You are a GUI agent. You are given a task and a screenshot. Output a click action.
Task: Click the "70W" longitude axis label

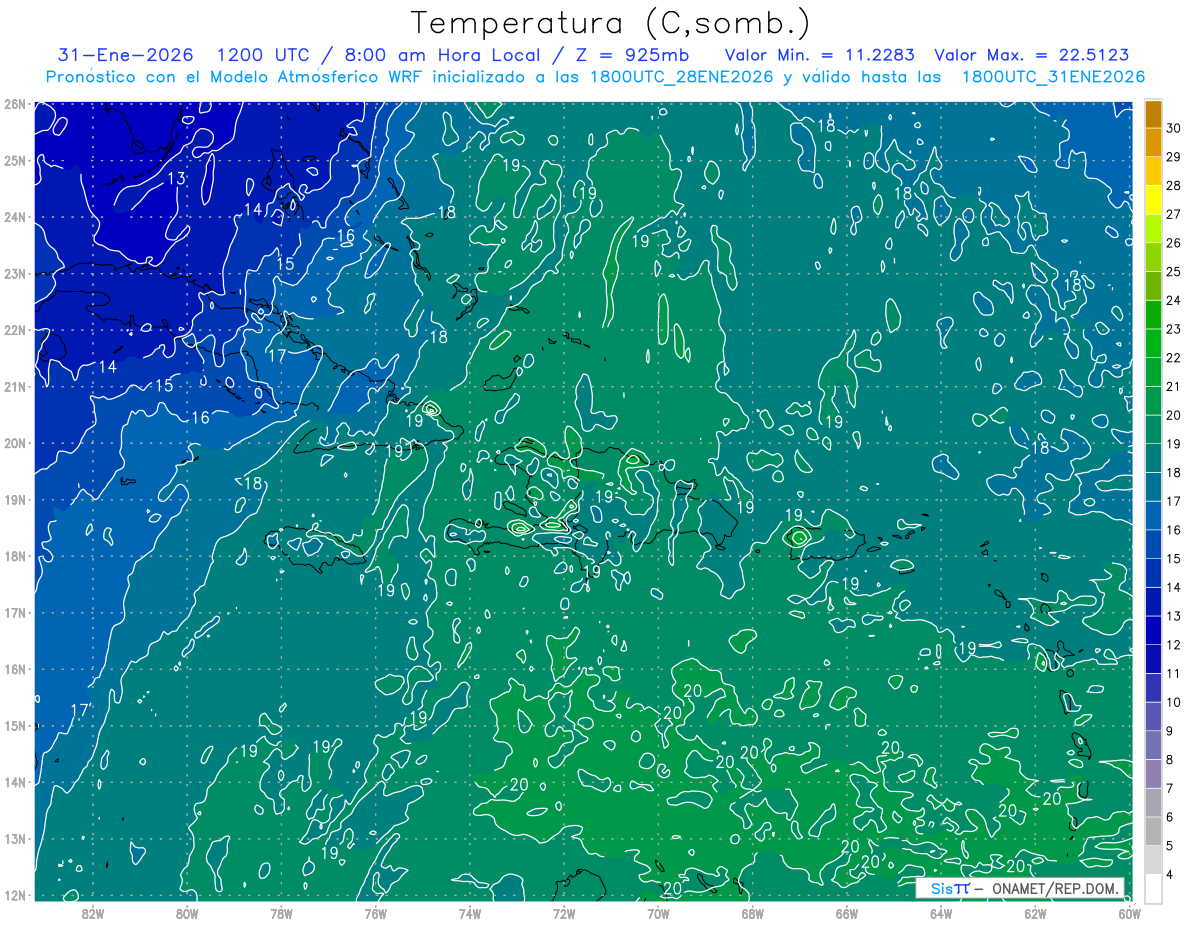658,912
